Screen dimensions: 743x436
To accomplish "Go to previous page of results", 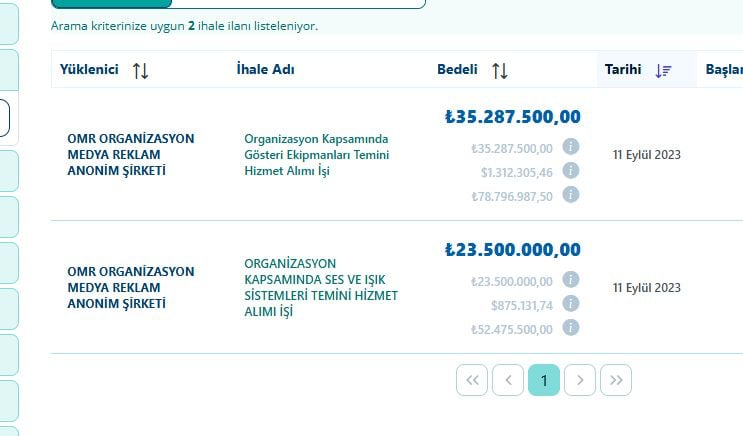I will tap(508, 380).
